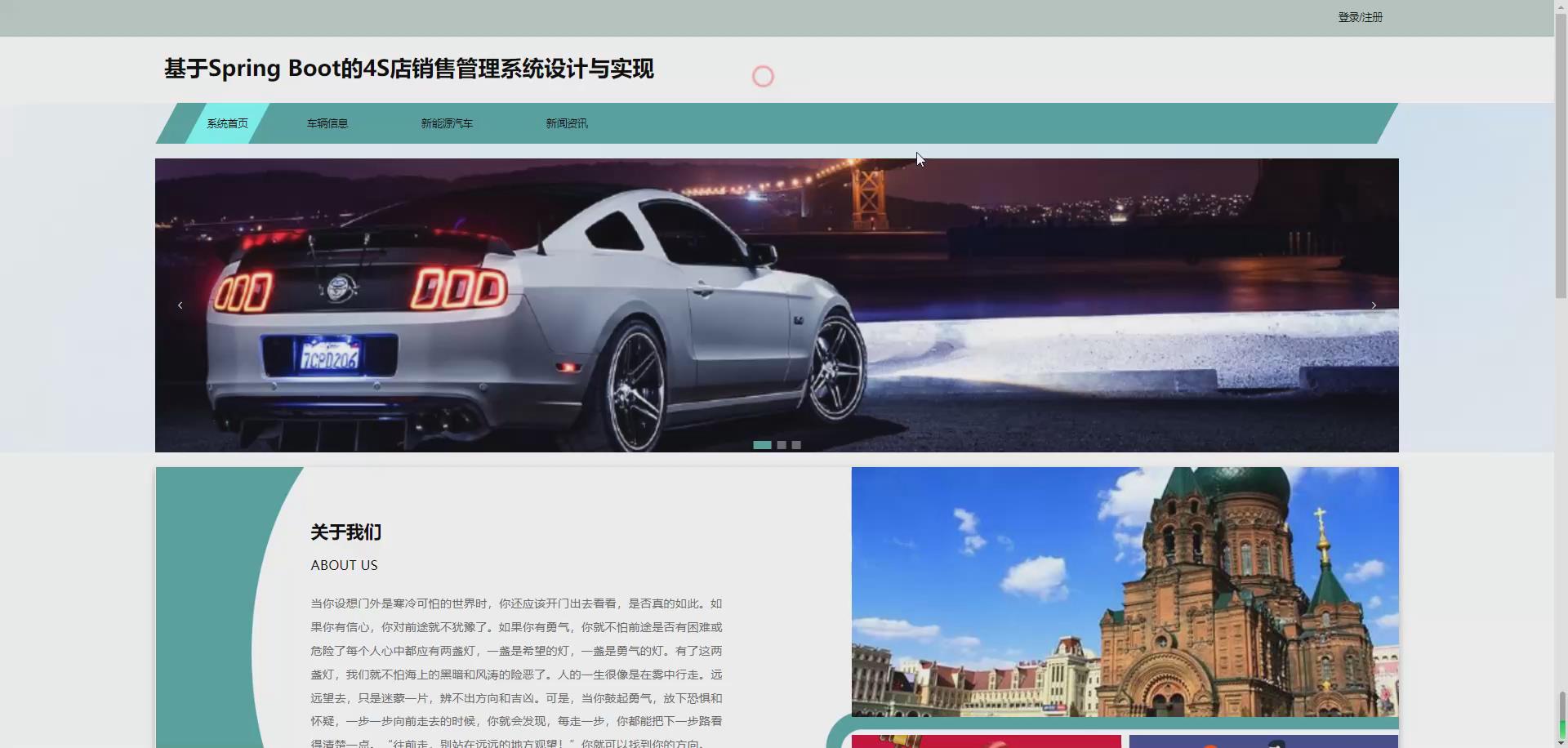This screenshot has width=1568, height=748.
Task: Click the loading spinner beside the page title
Action: [x=763, y=75]
